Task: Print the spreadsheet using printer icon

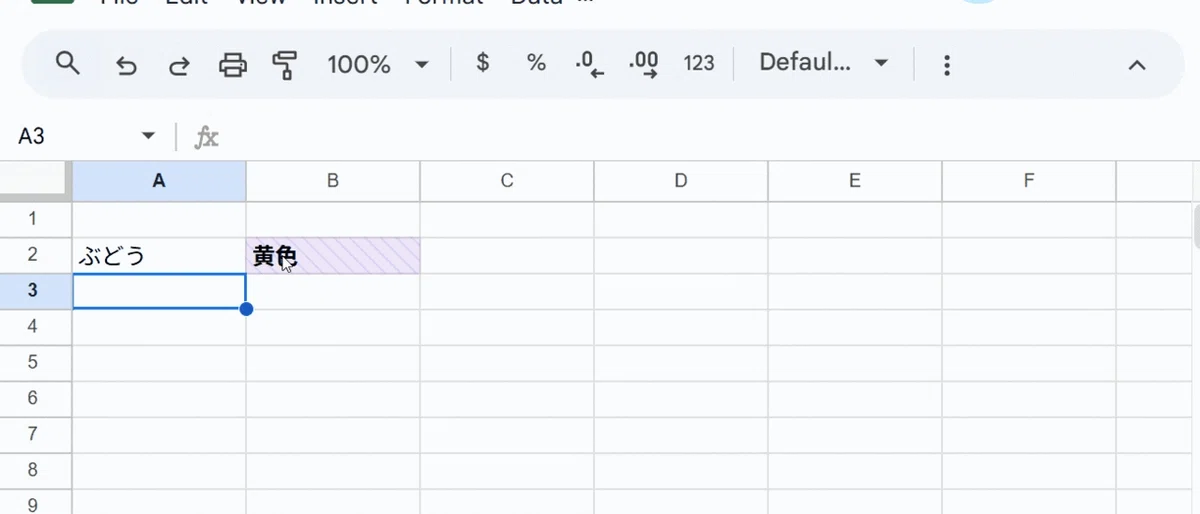Action: coord(232,65)
